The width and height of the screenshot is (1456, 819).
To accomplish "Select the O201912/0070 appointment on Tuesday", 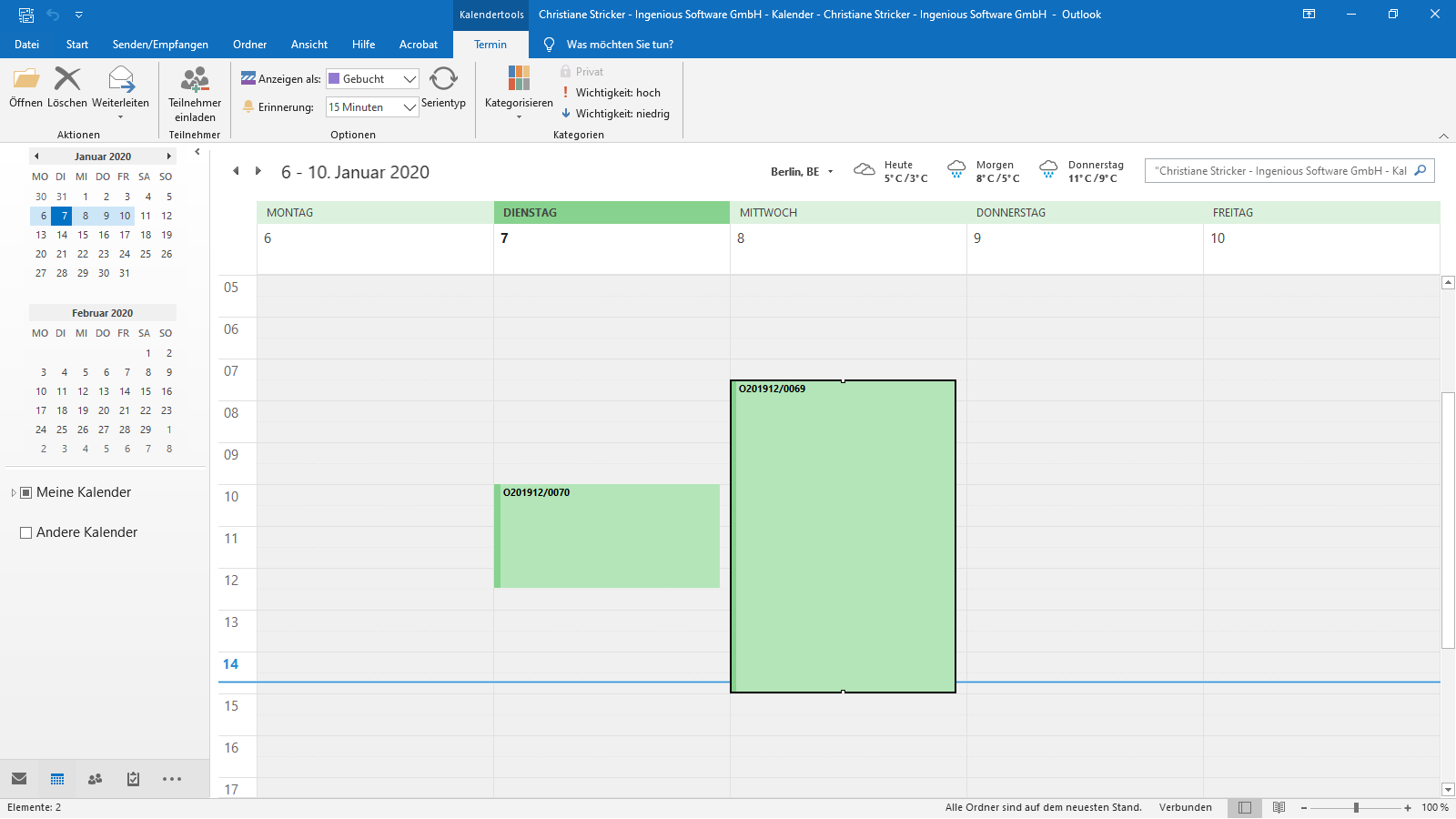I will point(608,537).
